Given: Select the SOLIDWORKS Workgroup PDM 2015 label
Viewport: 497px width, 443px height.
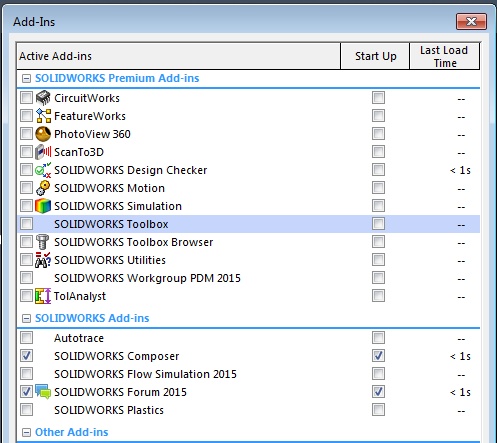Looking at the screenshot, I should pyautogui.click(x=147, y=278).
